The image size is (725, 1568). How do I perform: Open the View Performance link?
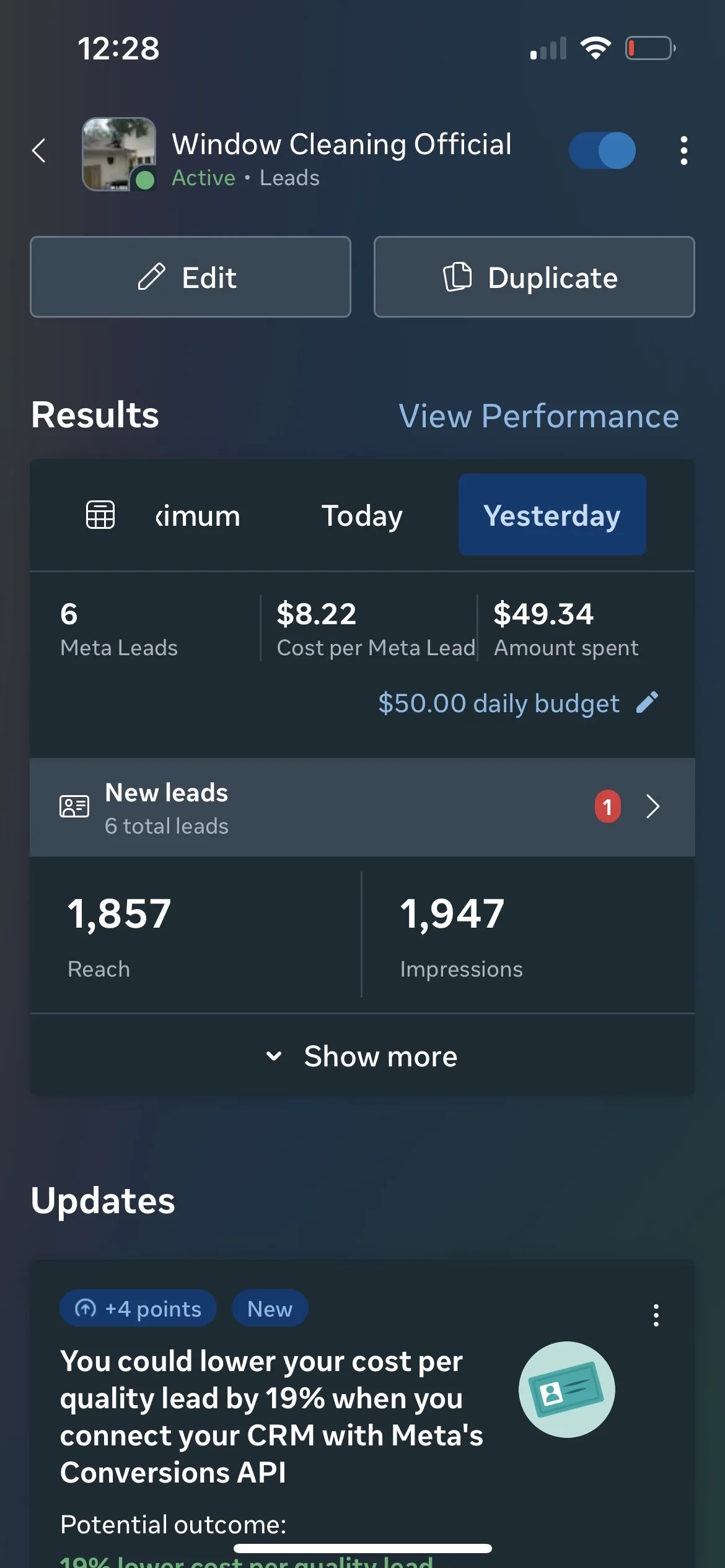(539, 416)
